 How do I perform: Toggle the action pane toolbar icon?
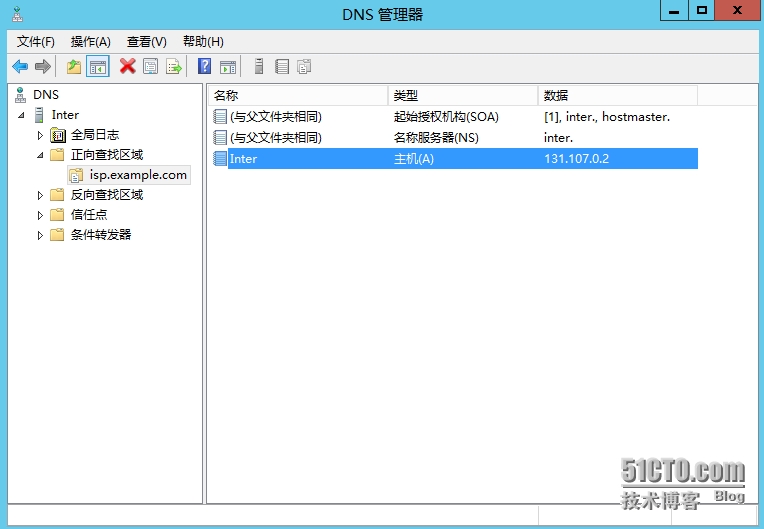click(228, 67)
